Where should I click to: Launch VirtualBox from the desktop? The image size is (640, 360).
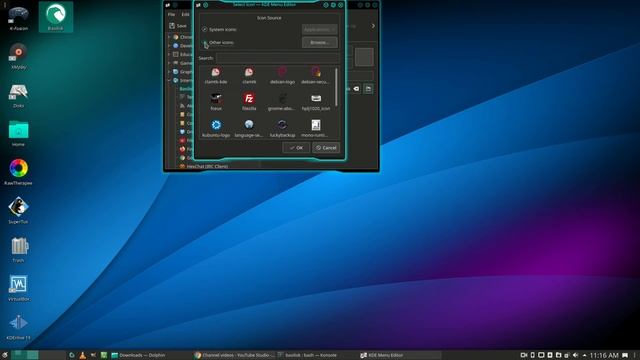(18, 288)
